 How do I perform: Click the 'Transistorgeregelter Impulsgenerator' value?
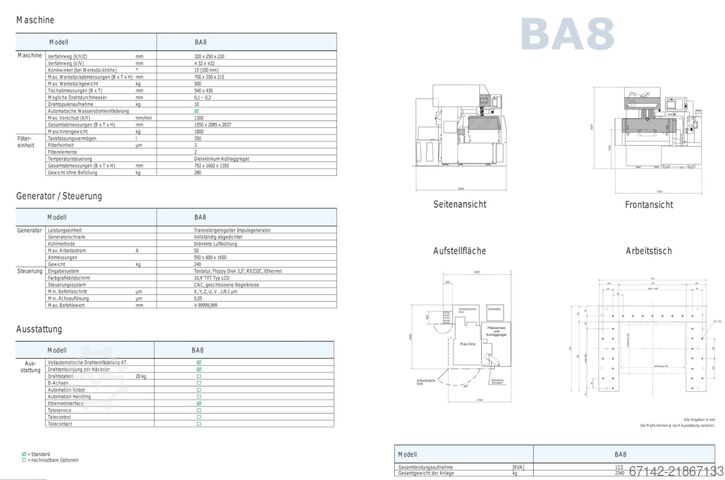click(x=232, y=230)
